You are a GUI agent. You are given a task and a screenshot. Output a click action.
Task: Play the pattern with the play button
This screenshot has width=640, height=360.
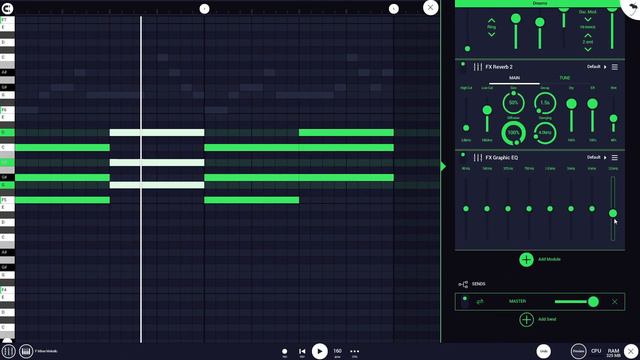click(x=320, y=351)
